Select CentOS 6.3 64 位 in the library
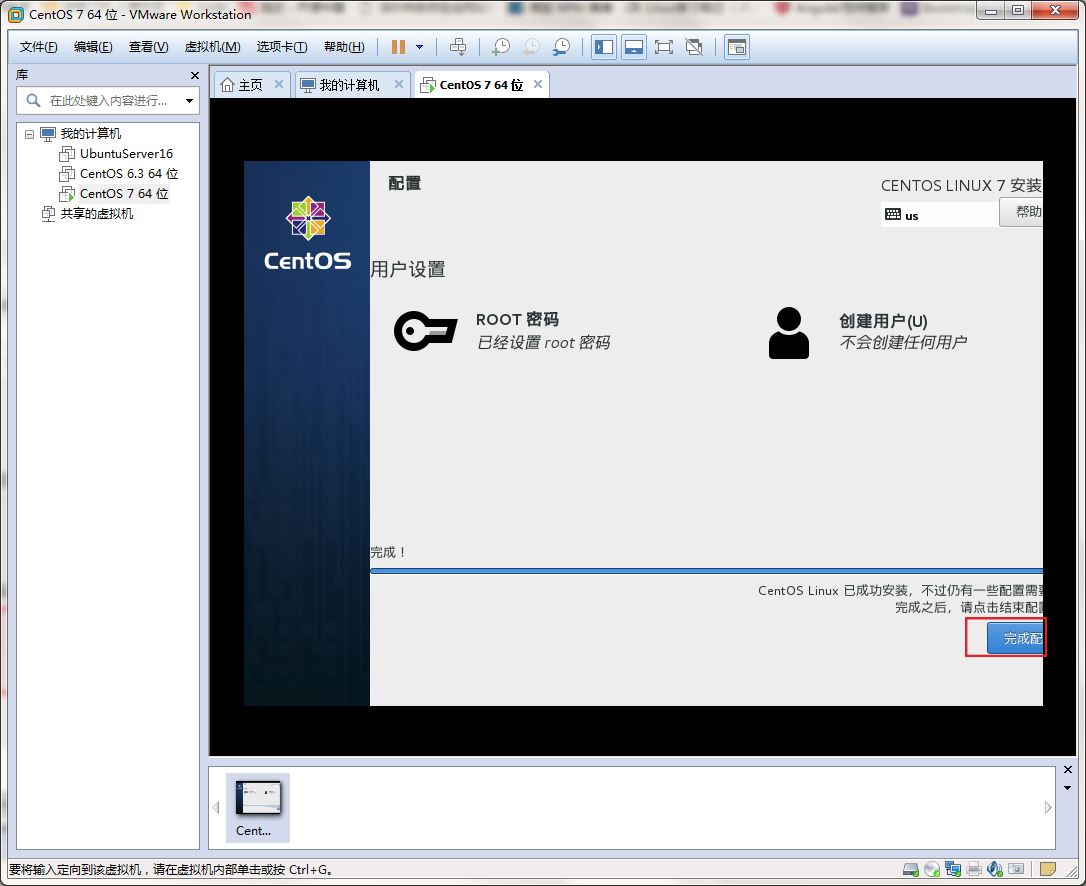The height and width of the screenshot is (886, 1086). (x=129, y=174)
